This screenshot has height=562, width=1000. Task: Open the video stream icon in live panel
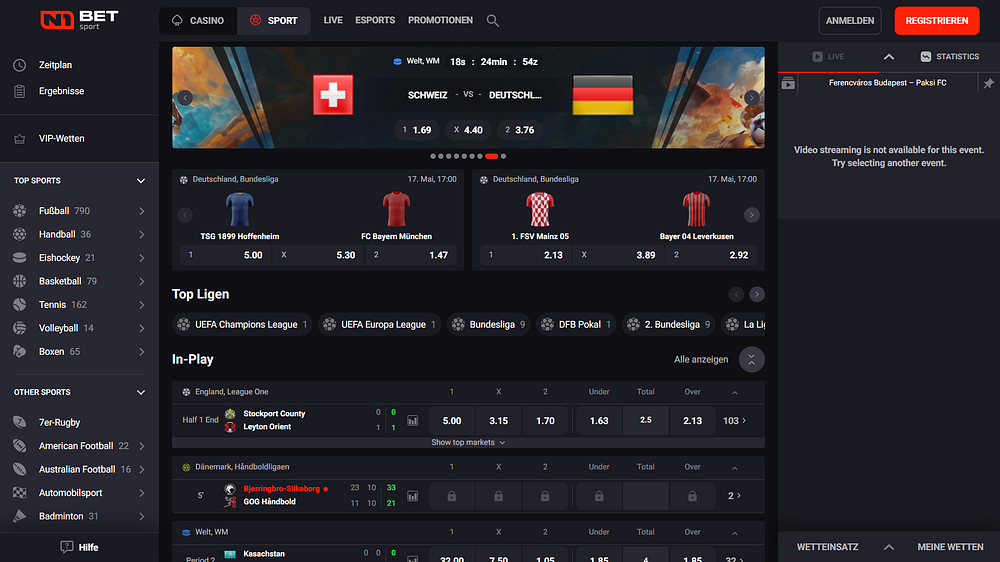tap(788, 83)
